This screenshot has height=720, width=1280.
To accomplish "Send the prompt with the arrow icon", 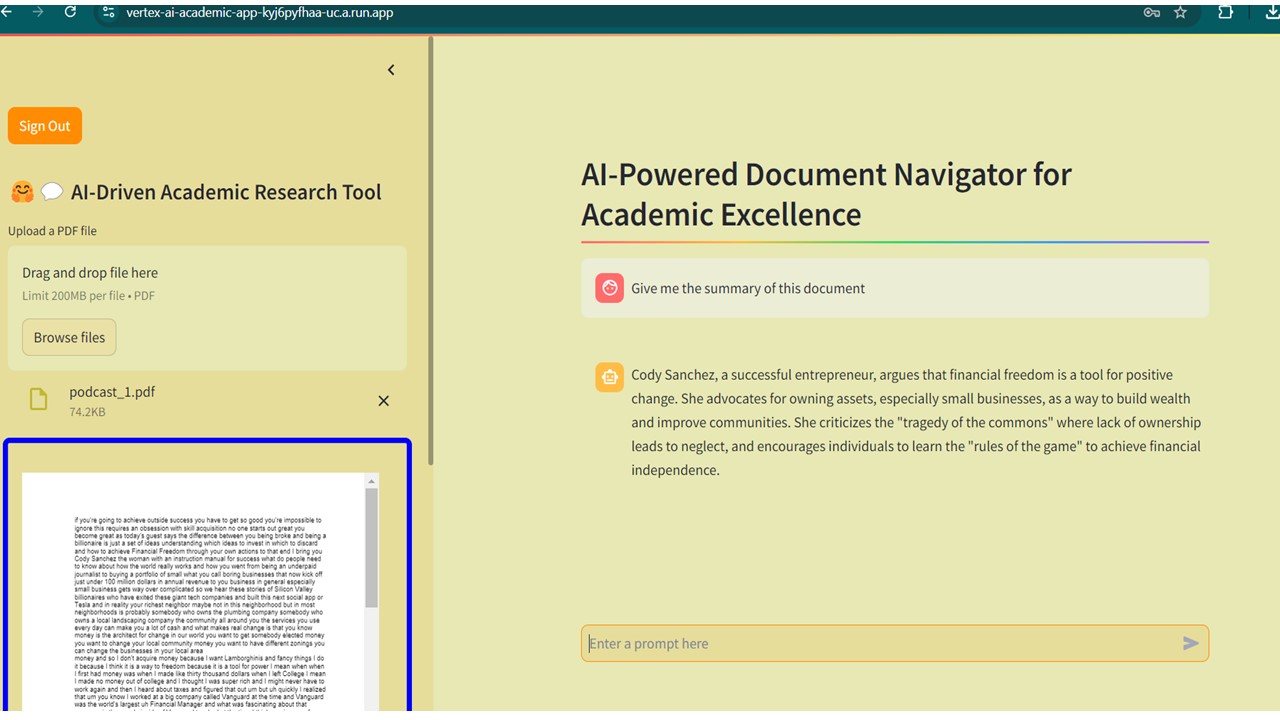I will point(1190,643).
